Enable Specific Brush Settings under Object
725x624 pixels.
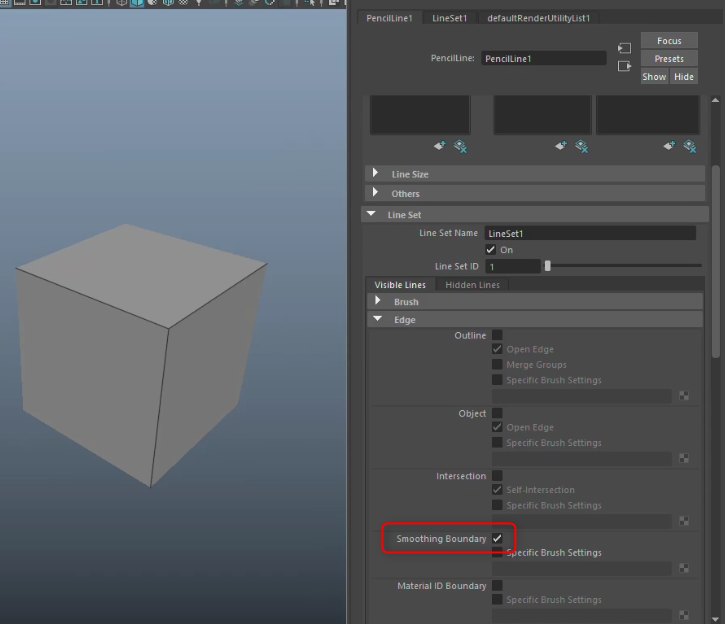pos(497,442)
